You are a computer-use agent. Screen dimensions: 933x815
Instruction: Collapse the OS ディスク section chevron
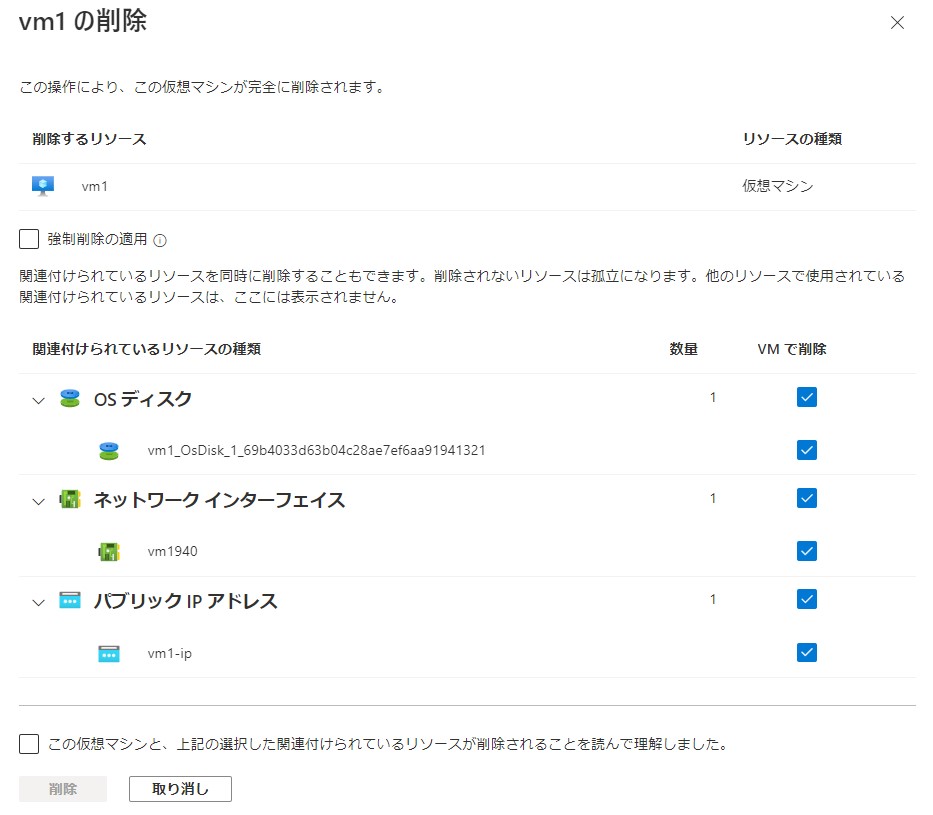click(39, 400)
